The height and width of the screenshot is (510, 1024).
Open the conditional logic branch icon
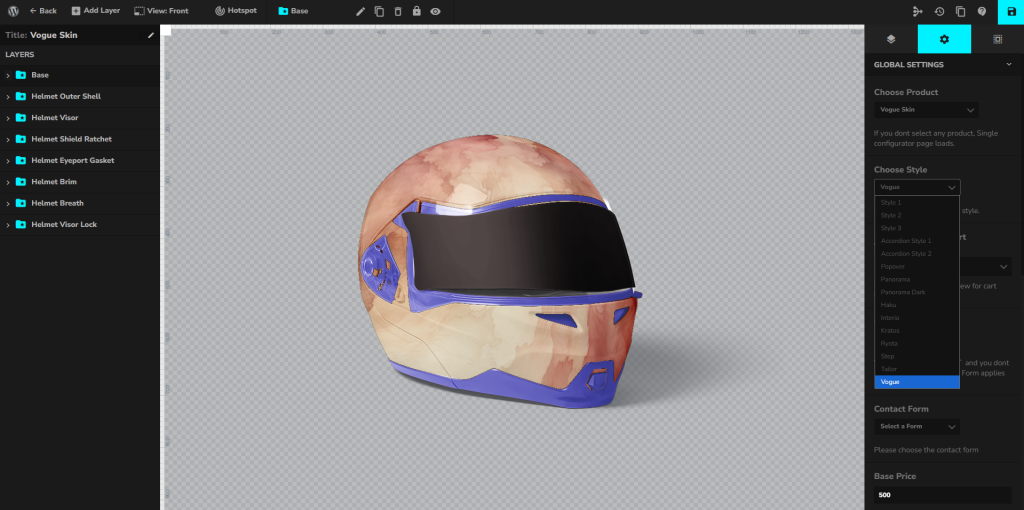918,11
